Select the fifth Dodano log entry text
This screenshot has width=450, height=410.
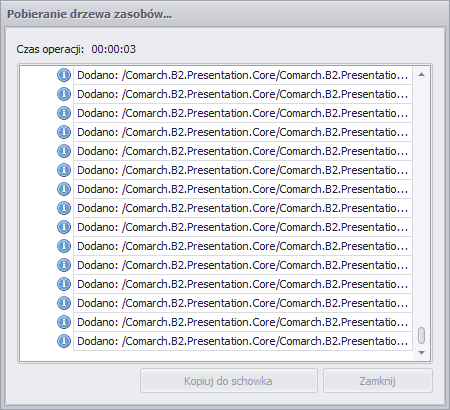tap(243, 151)
